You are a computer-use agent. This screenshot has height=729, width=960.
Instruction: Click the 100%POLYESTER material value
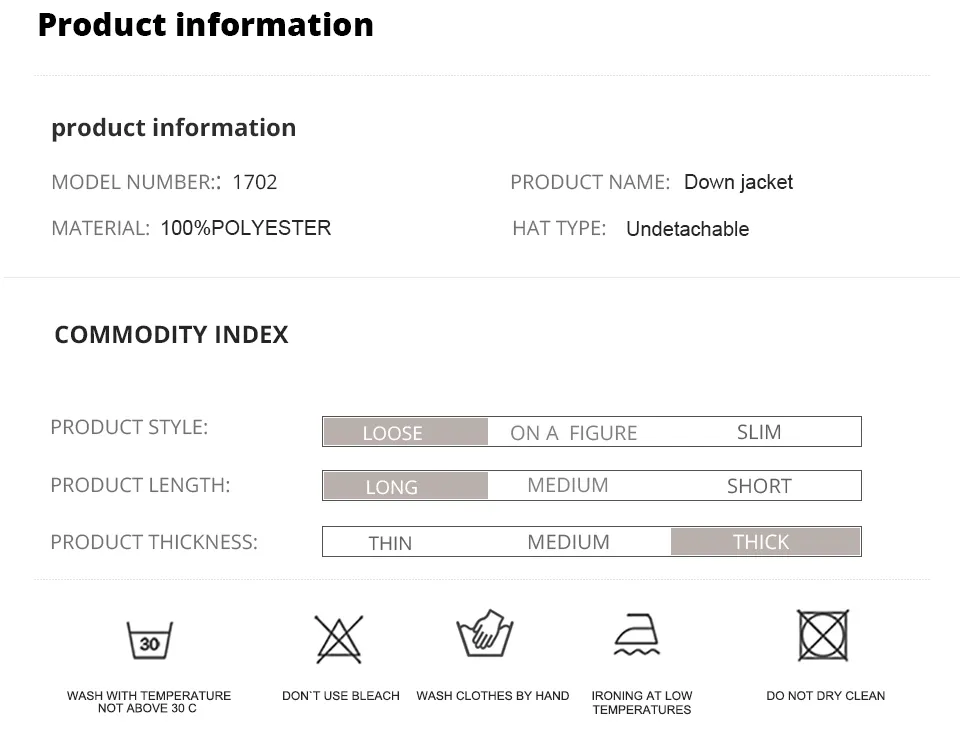pyautogui.click(x=245, y=228)
